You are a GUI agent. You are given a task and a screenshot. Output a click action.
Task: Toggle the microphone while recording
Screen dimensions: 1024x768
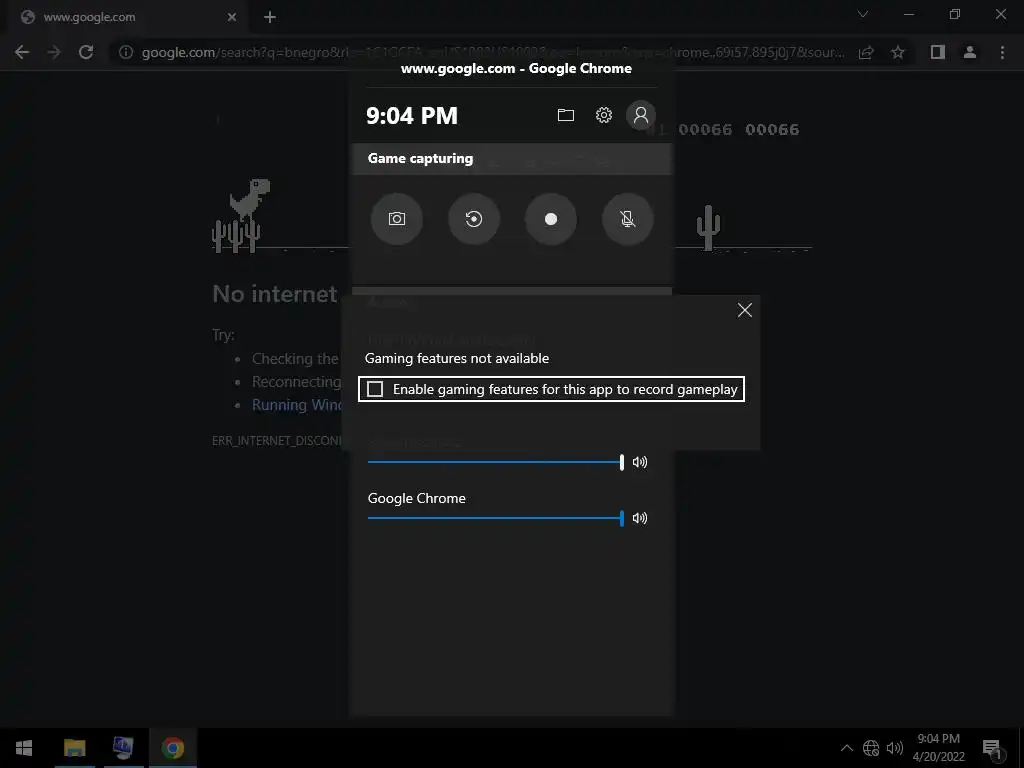point(628,219)
